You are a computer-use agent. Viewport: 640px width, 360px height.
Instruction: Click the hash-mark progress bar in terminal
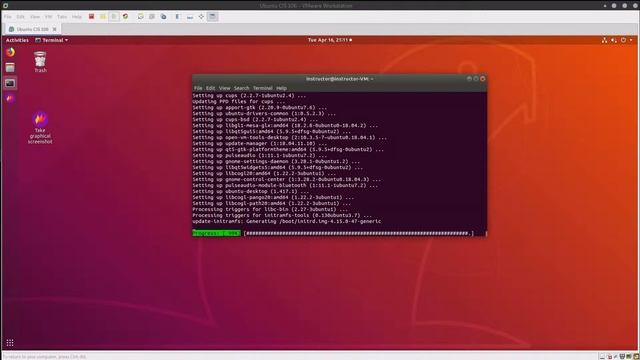[x=359, y=233]
